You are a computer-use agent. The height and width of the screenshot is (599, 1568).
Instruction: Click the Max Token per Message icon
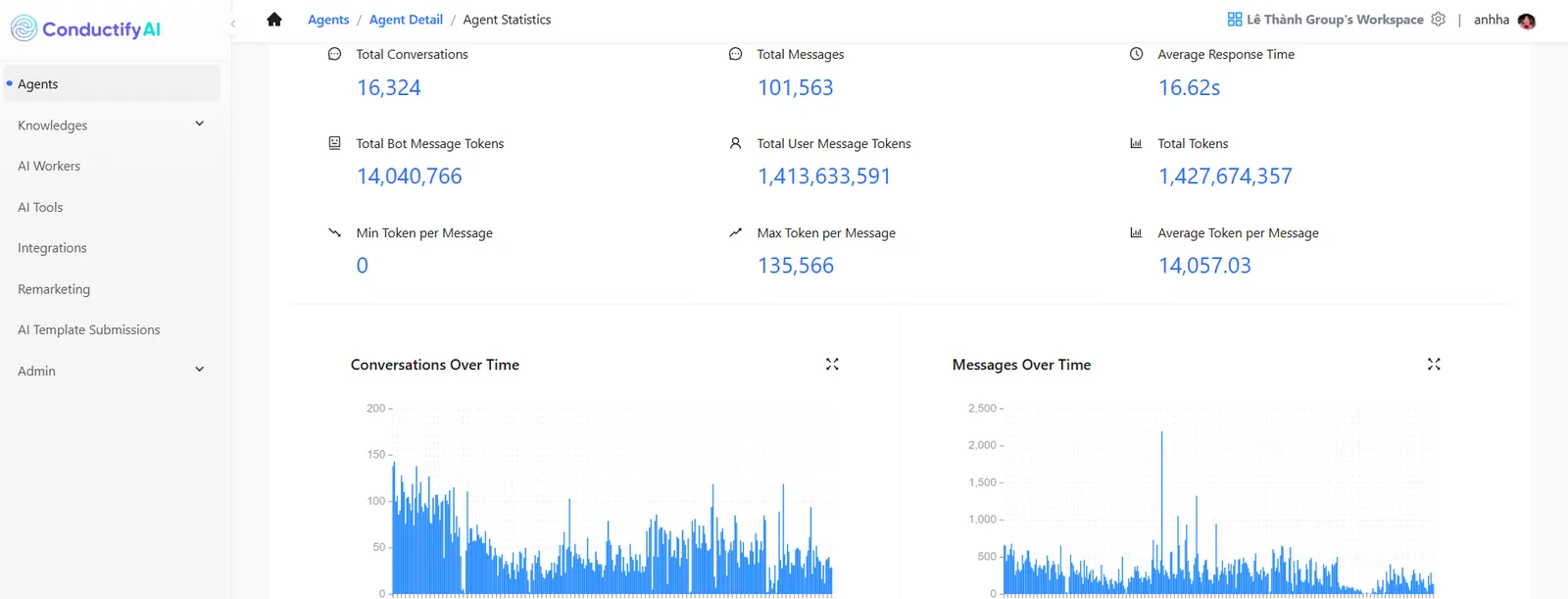point(735,232)
